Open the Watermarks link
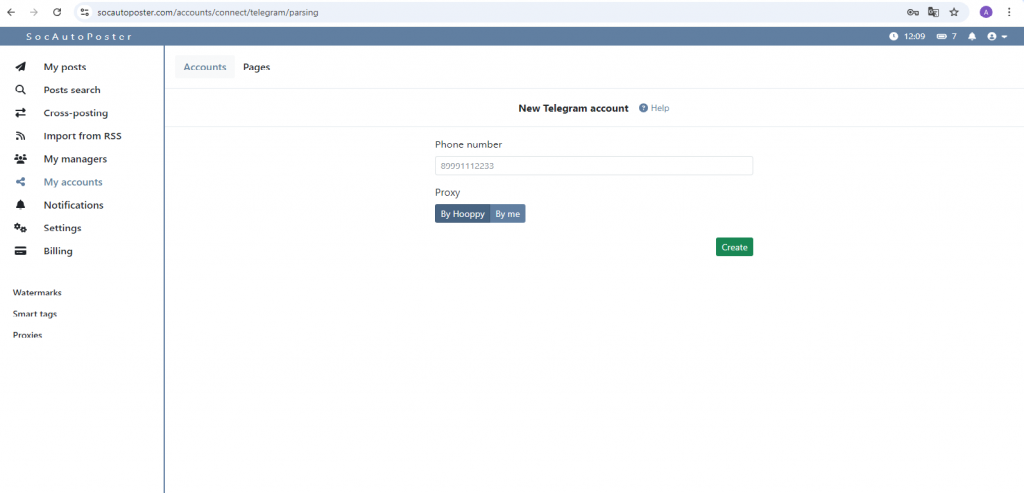 37,293
